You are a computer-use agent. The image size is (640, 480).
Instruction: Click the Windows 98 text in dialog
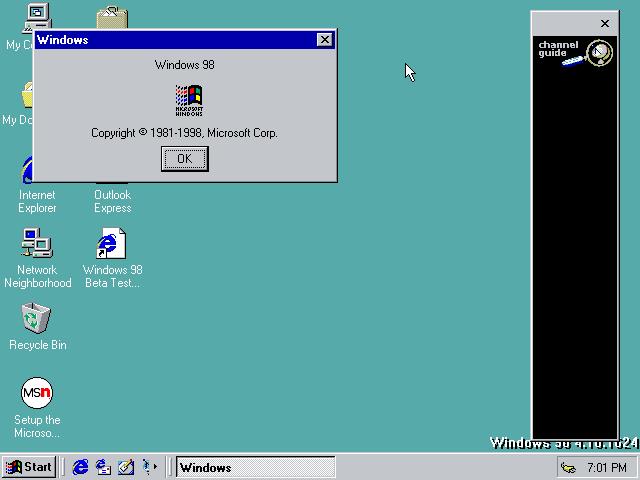pos(184,65)
